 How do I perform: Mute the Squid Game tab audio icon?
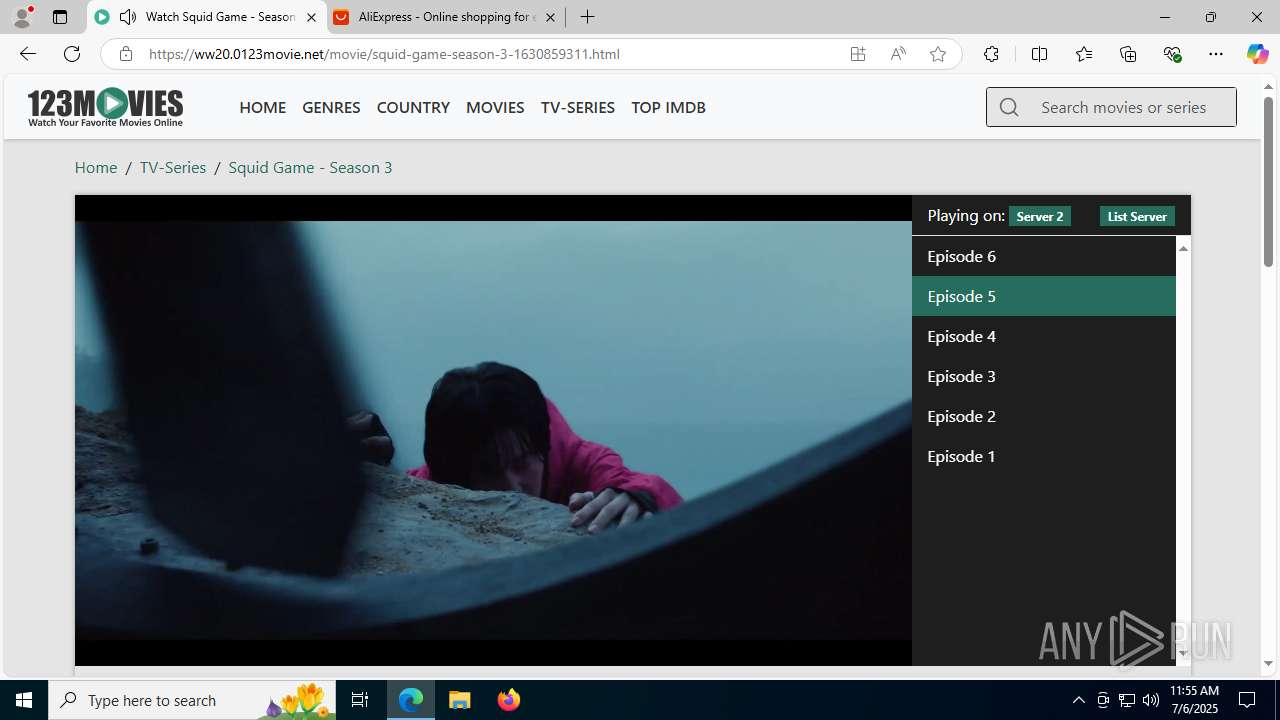click(x=128, y=17)
